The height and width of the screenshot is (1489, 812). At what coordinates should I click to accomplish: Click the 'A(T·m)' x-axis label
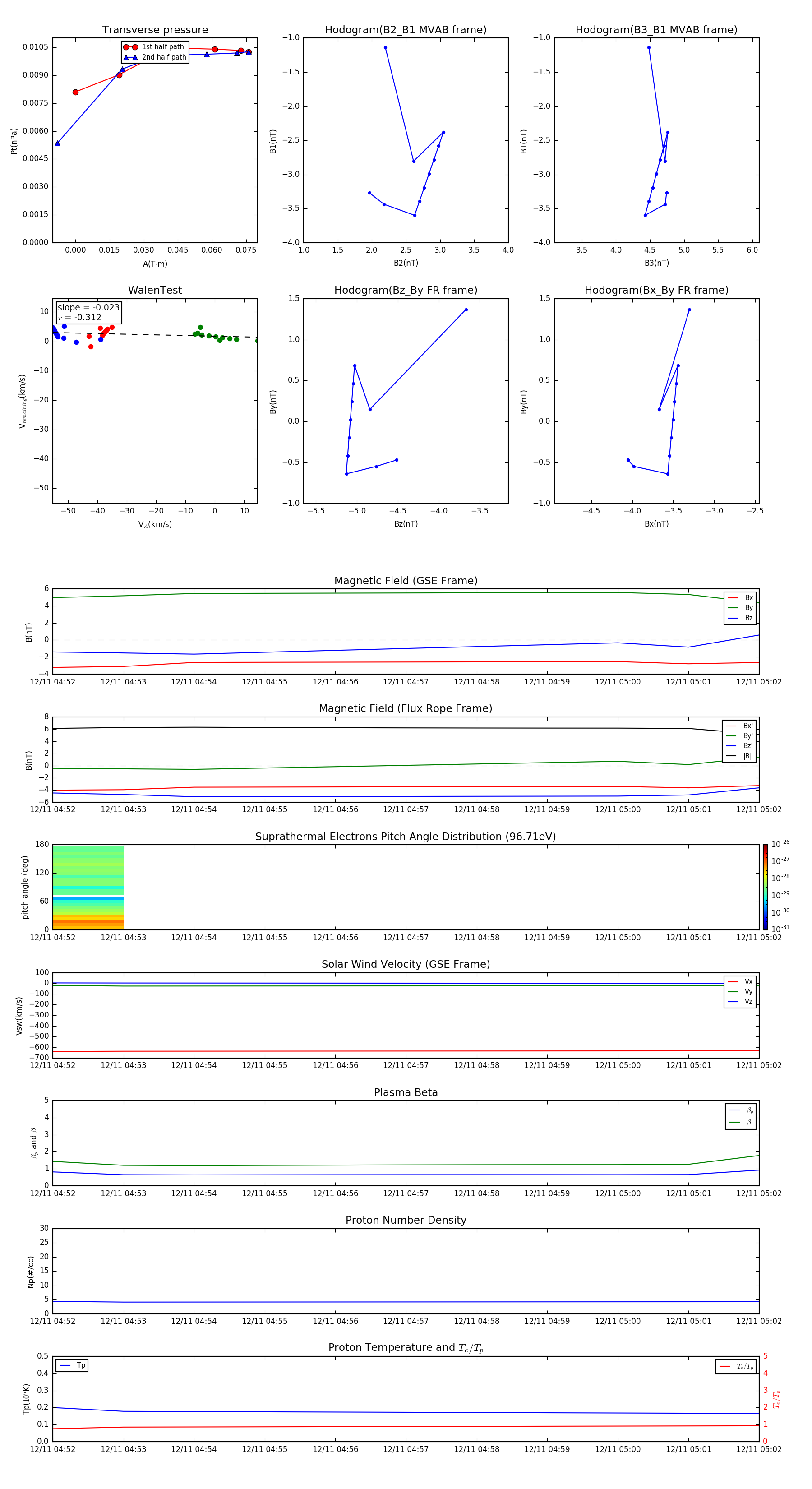pyautogui.click(x=155, y=264)
